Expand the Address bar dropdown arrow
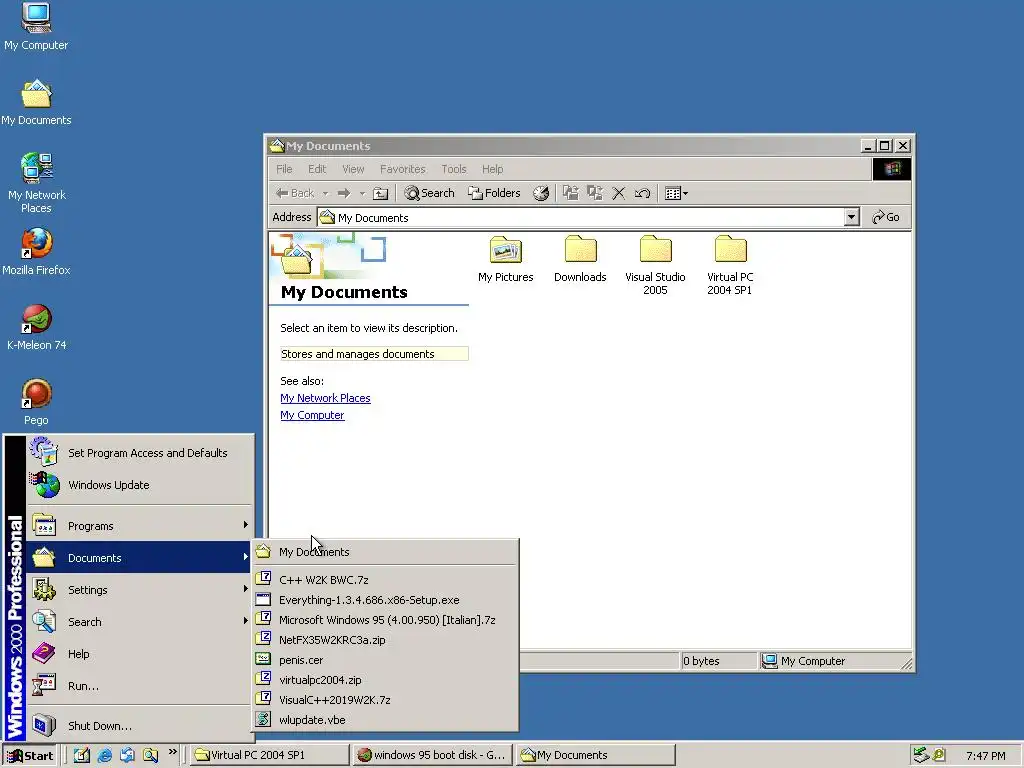This screenshot has width=1024, height=768. pos(851,217)
